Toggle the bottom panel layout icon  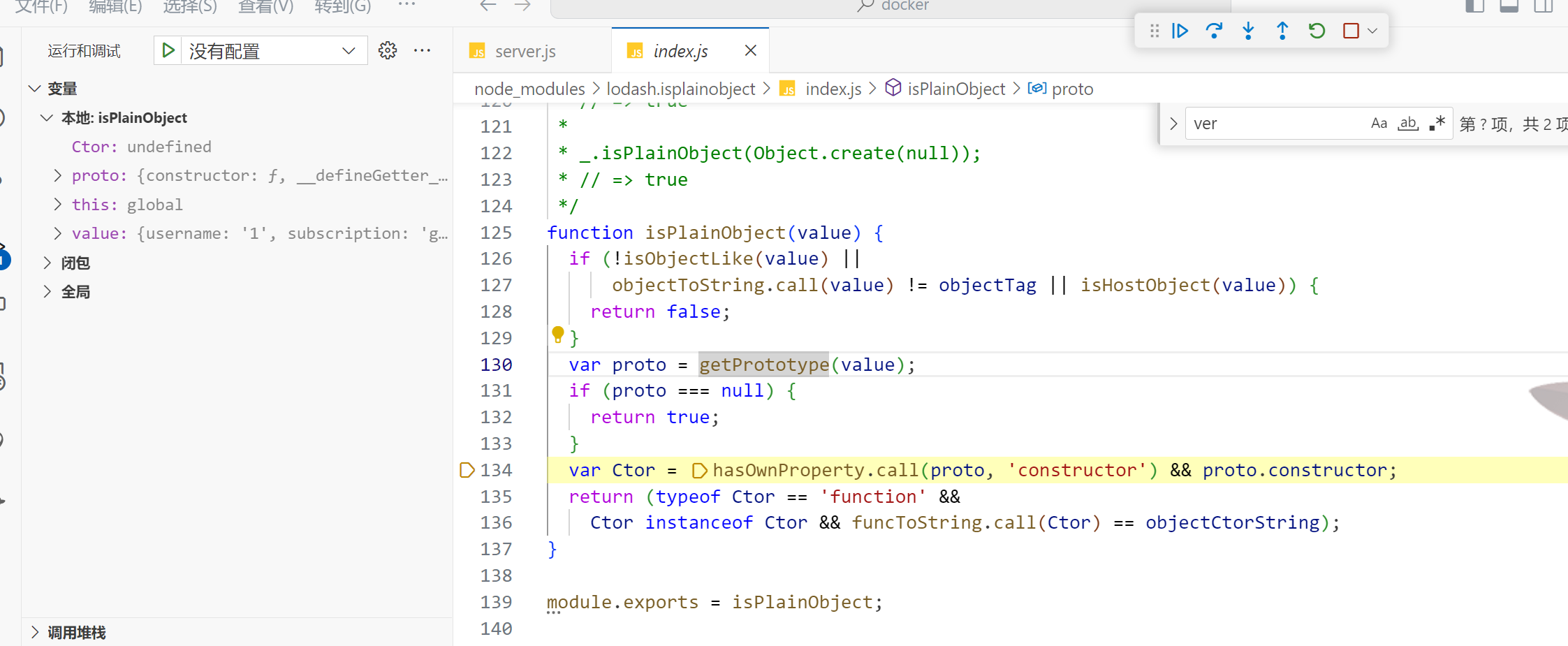1509,6
